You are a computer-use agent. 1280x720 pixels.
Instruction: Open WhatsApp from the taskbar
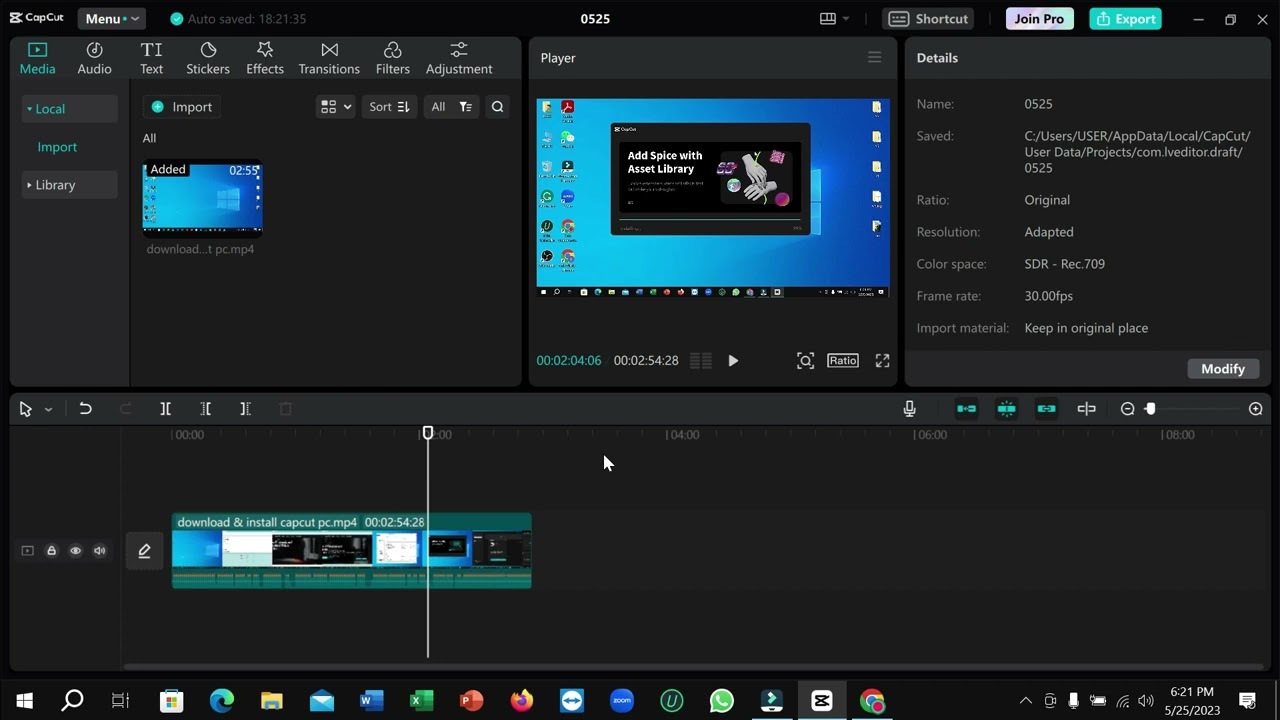721,701
